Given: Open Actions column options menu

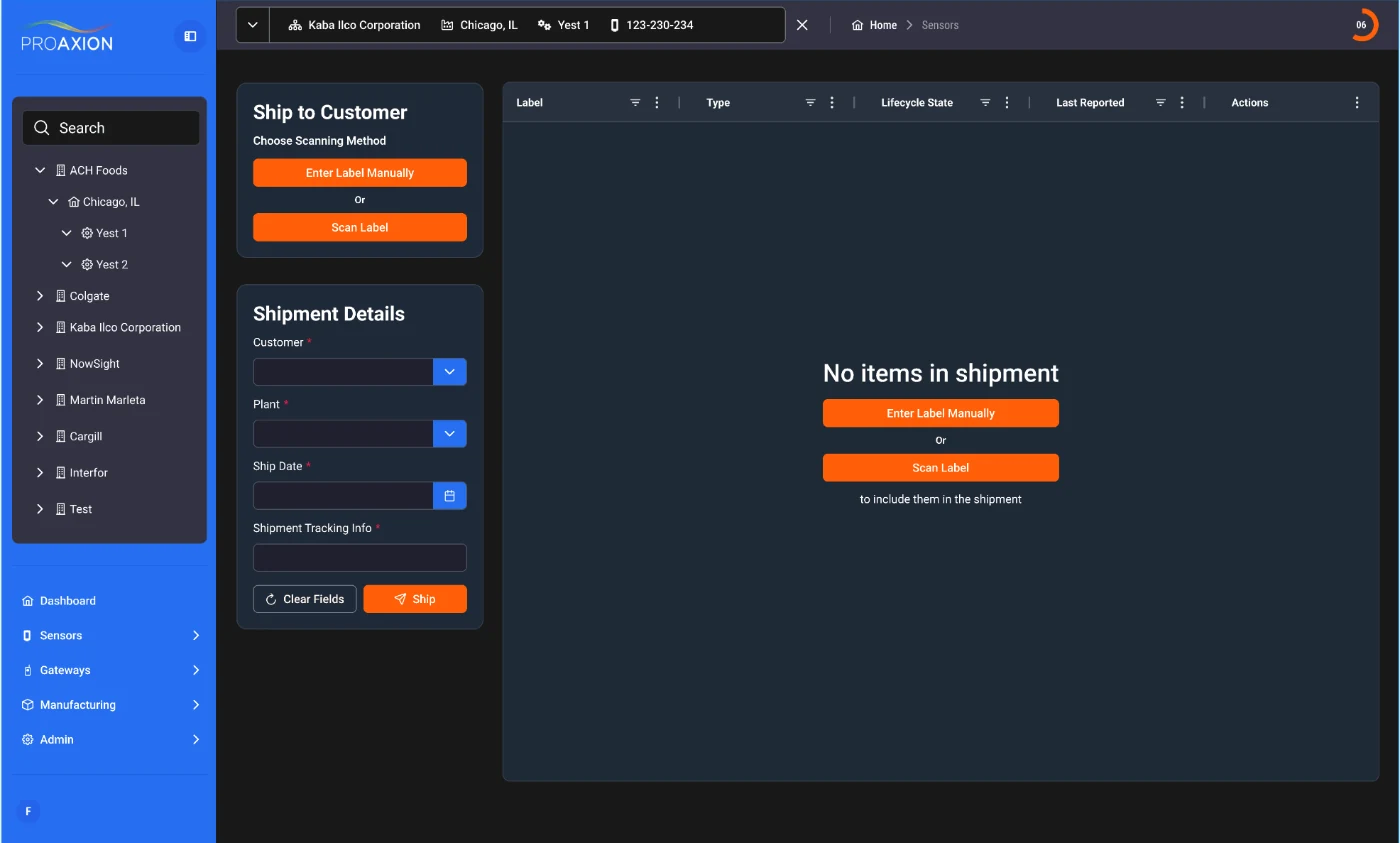Looking at the screenshot, I should point(1357,103).
